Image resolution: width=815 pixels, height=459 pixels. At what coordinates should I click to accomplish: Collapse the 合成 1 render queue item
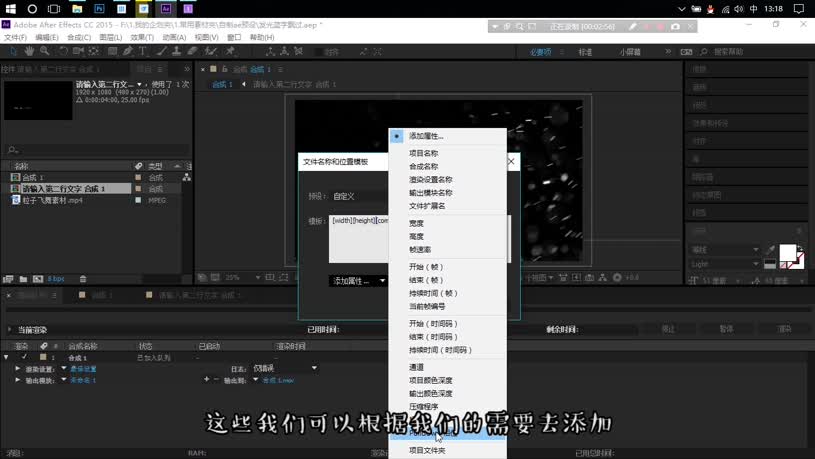pyautogui.click(x=6, y=357)
